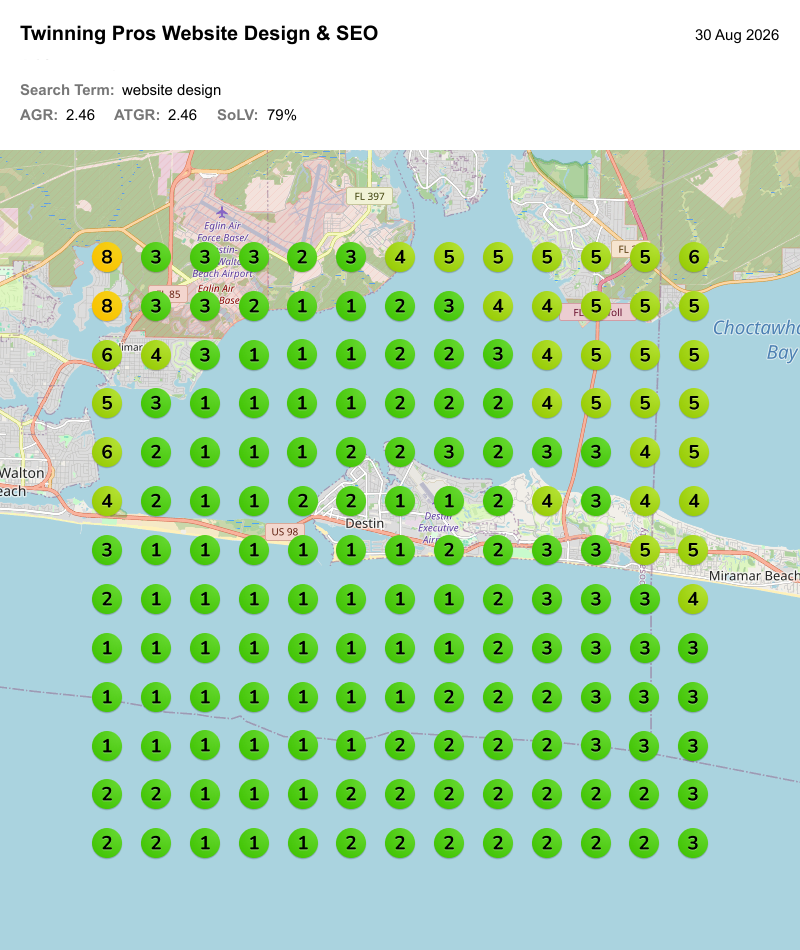Select the rank 6 marker ending the top row
The width and height of the screenshot is (800, 950).
[x=693, y=257]
